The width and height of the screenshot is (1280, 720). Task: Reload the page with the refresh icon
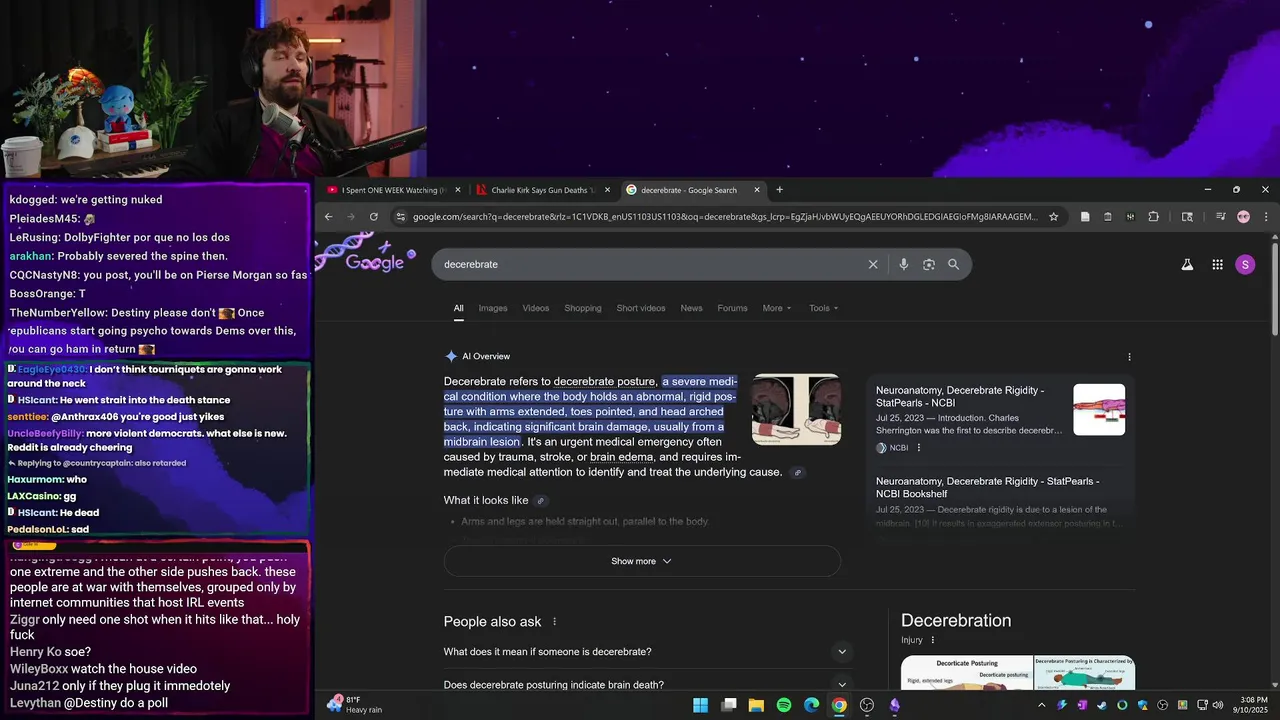tap(374, 216)
